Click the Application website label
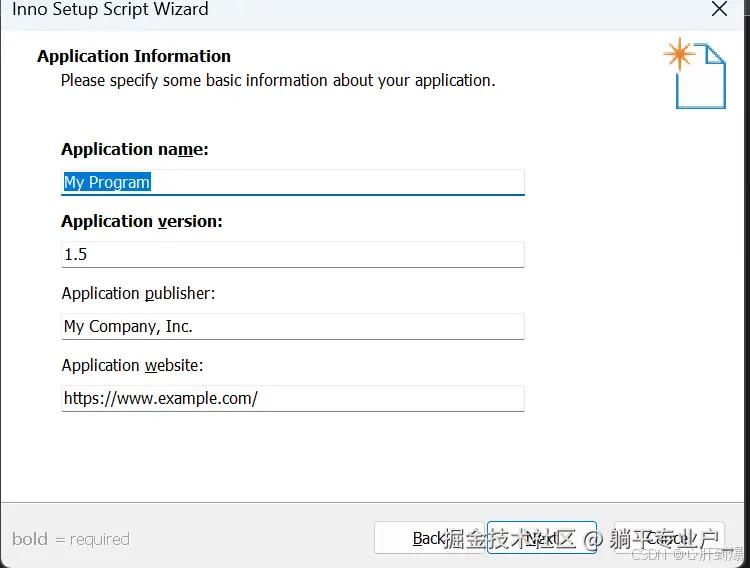 (x=132, y=366)
